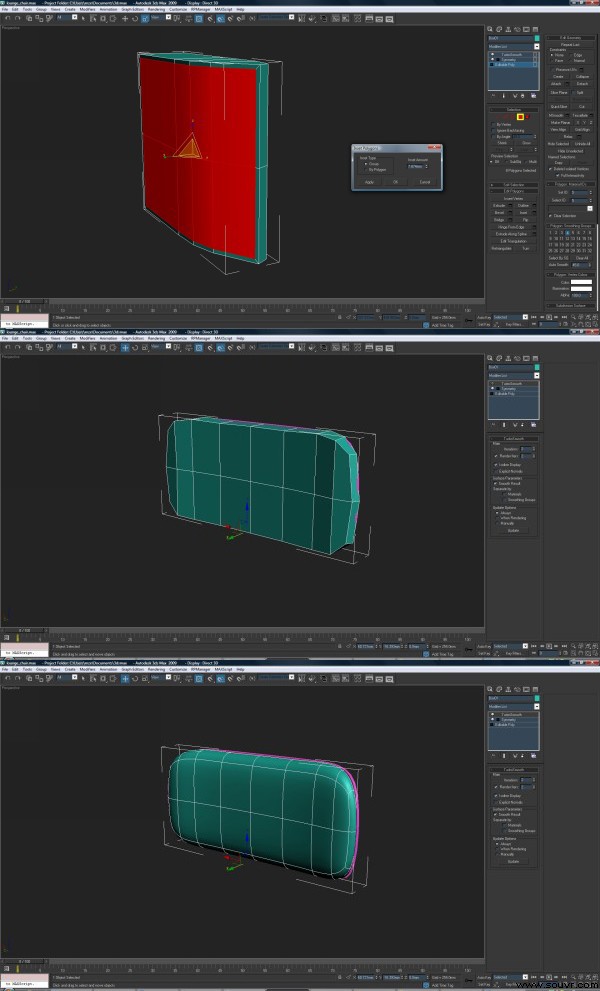Screen dimensions: 600x991
Task: Select the By Polygon inset type
Action: click(x=376, y=170)
